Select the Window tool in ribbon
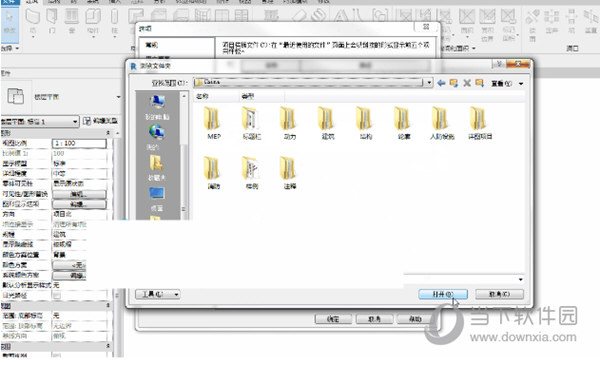The width and height of the screenshot is (600, 365). (72, 22)
